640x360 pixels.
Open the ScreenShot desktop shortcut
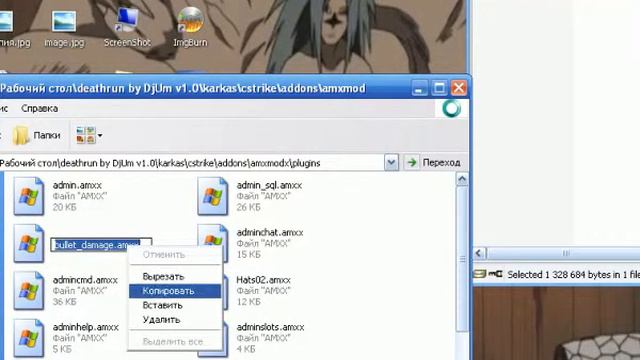point(127,27)
